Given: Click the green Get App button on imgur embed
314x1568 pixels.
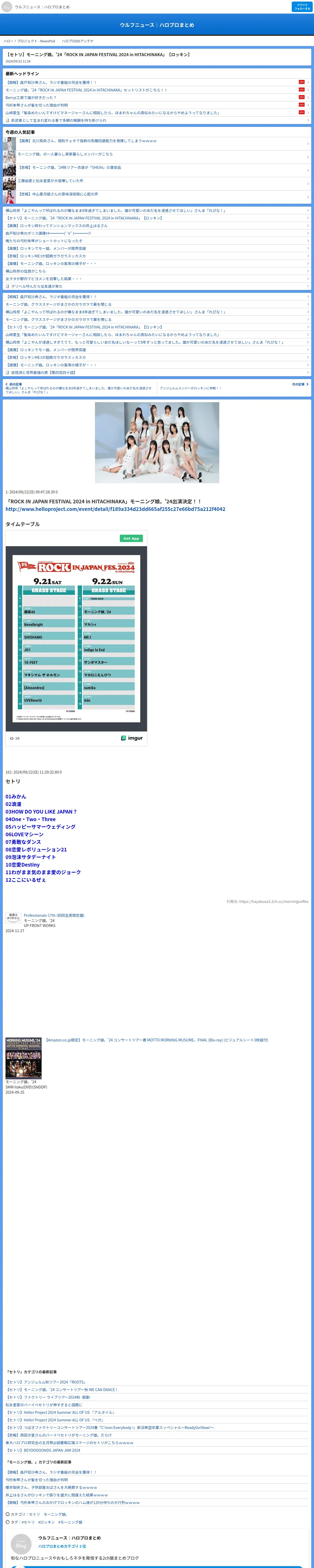Looking at the screenshot, I should click(131, 538).
